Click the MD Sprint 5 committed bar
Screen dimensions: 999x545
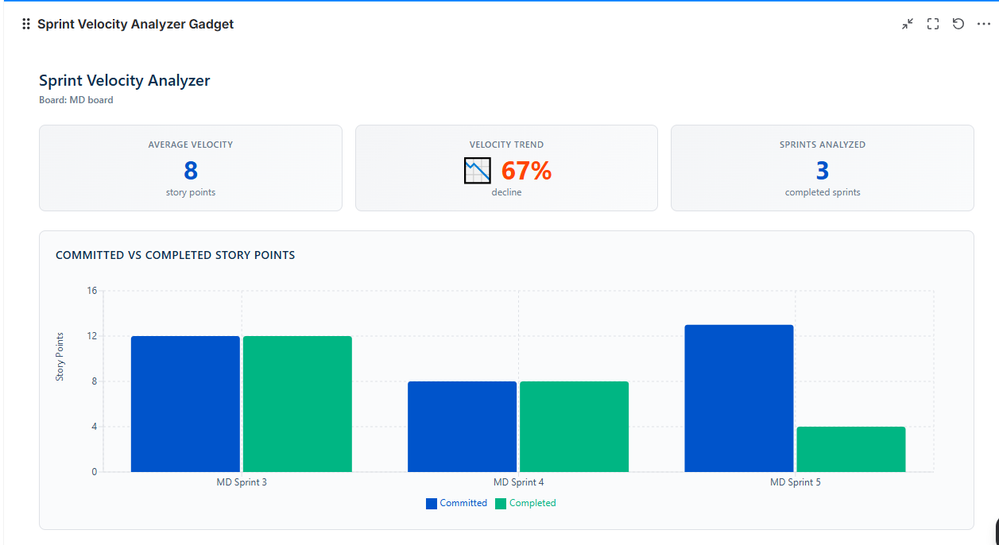[739, 398]
